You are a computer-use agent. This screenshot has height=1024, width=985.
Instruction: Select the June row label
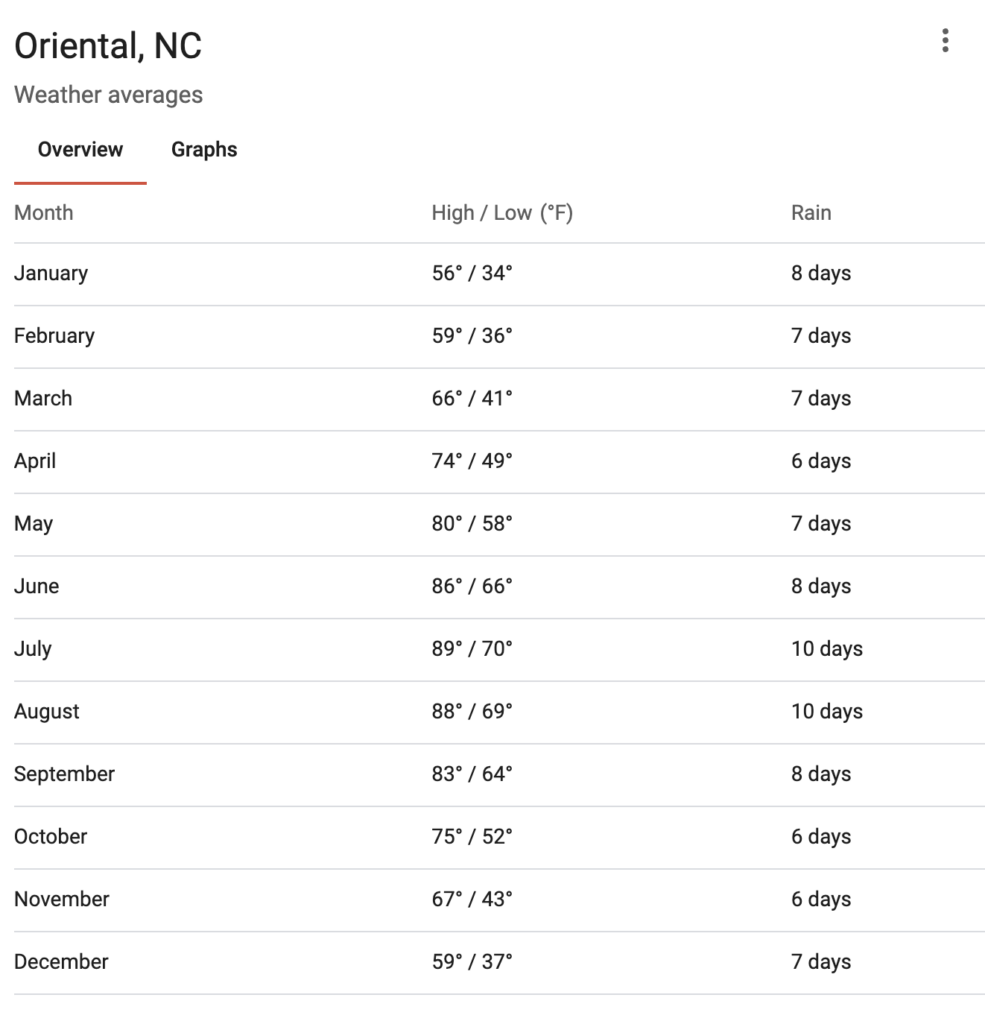click(x=37, y=586)
